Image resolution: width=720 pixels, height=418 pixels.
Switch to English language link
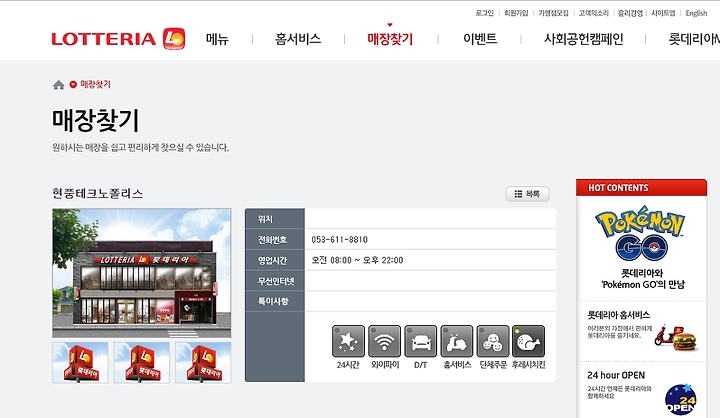click(x=696, y=13)
